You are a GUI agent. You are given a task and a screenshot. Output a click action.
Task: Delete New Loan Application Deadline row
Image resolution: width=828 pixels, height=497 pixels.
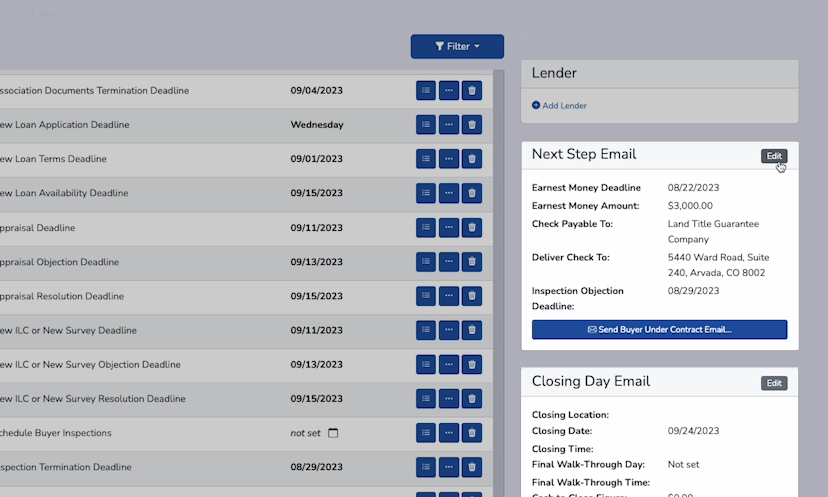pyautogui.click(x=472, y=125)
